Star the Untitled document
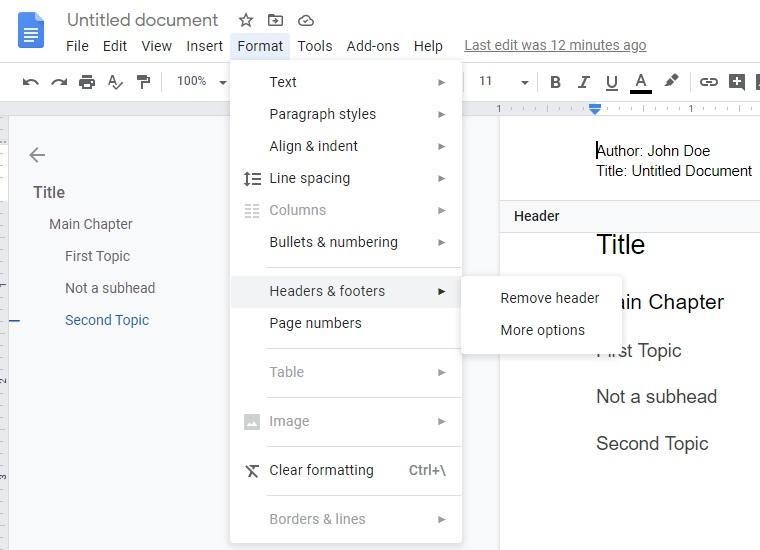 pos(246,20)
